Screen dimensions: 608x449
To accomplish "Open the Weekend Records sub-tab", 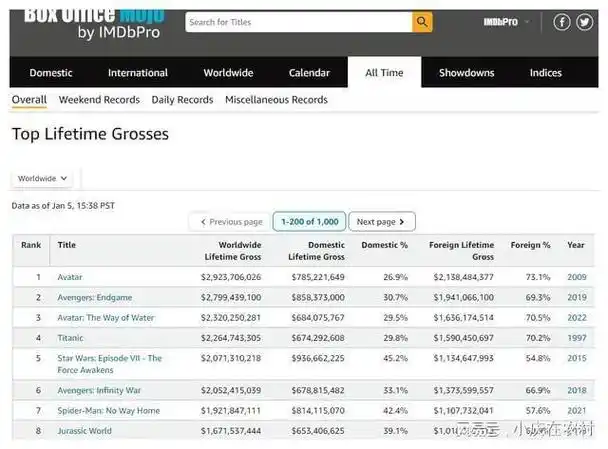I will 99,100.
